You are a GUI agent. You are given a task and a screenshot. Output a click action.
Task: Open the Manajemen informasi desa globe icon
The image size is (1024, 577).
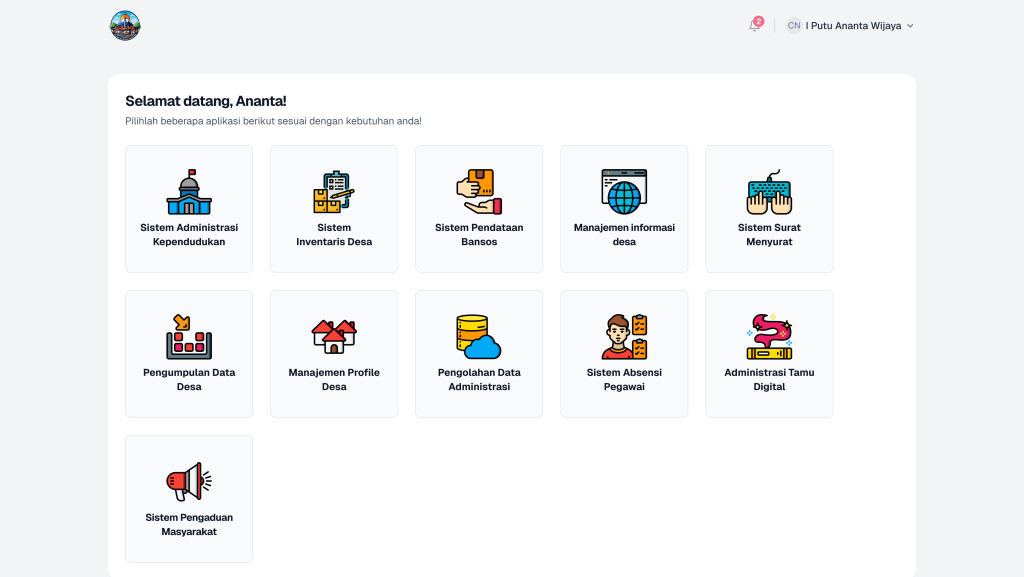point(624,192)
